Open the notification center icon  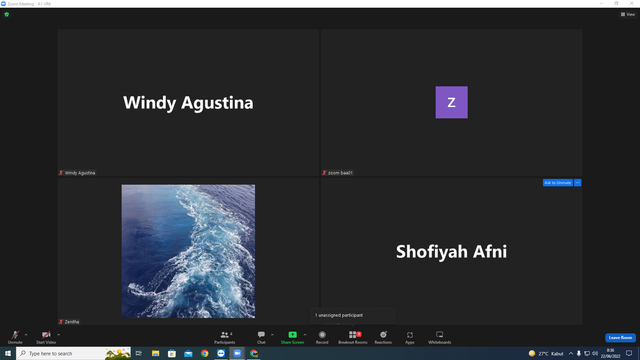(629, 353)
